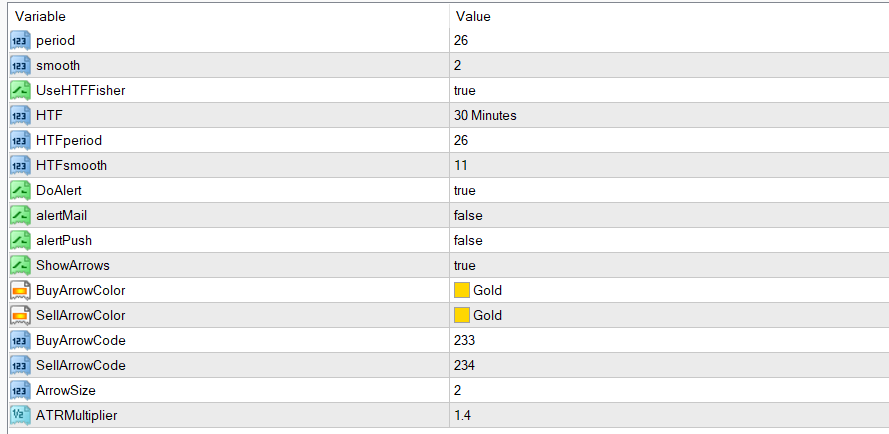Click the icon beside HTF timeframe row
Viewport: 889px width, 434px height.
point(20,116)
